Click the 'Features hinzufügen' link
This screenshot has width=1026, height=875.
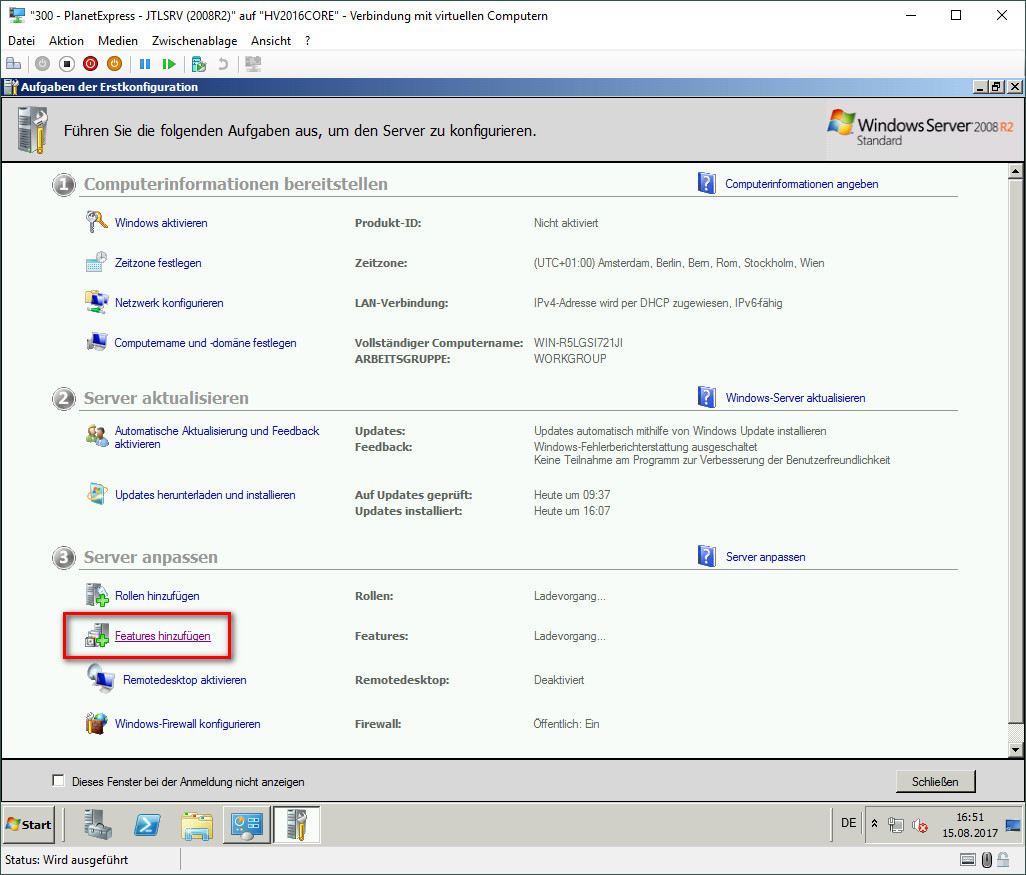coord(162,636)
